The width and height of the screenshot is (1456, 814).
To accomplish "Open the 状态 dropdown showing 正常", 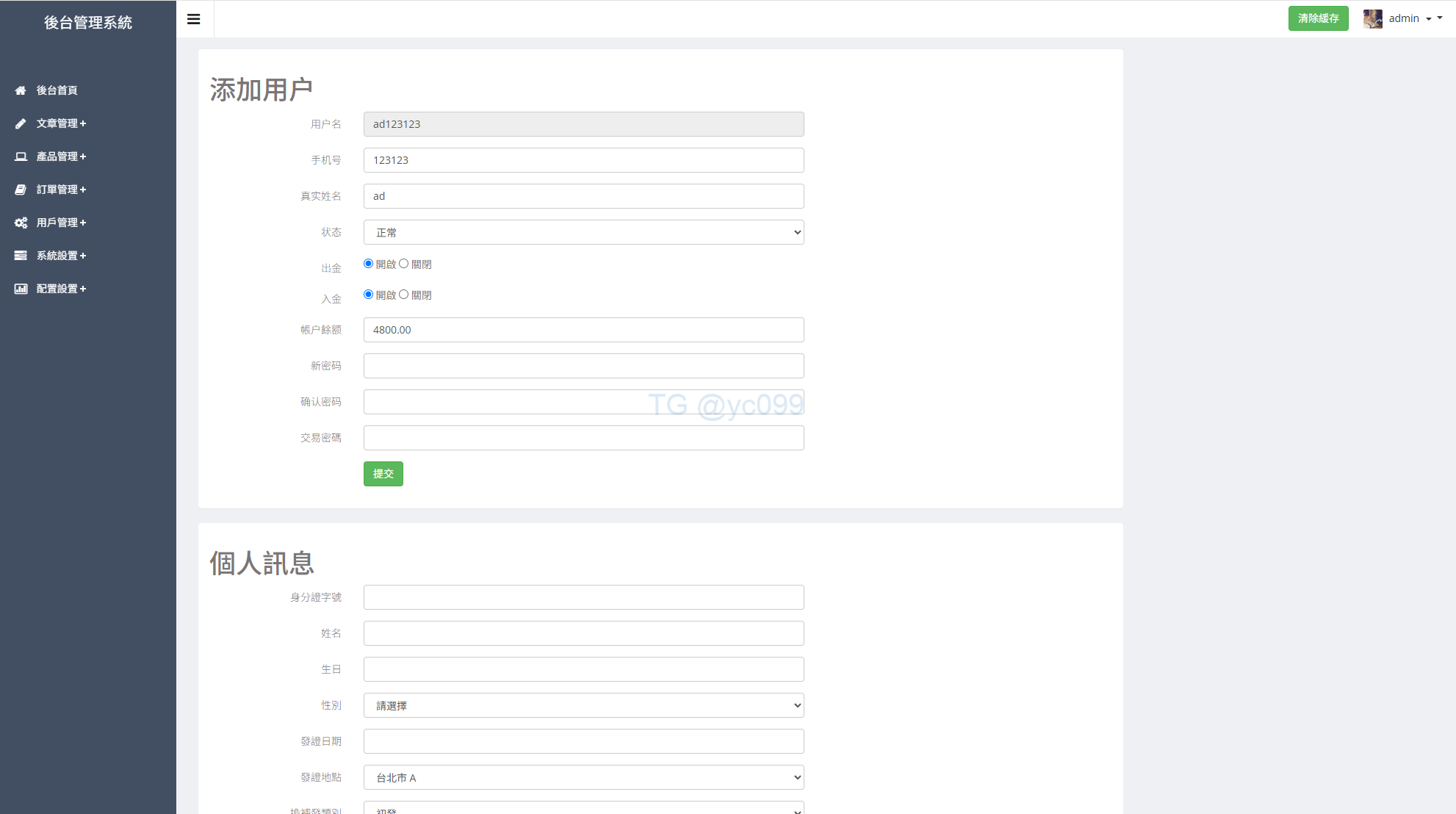I will click(583, 232).
